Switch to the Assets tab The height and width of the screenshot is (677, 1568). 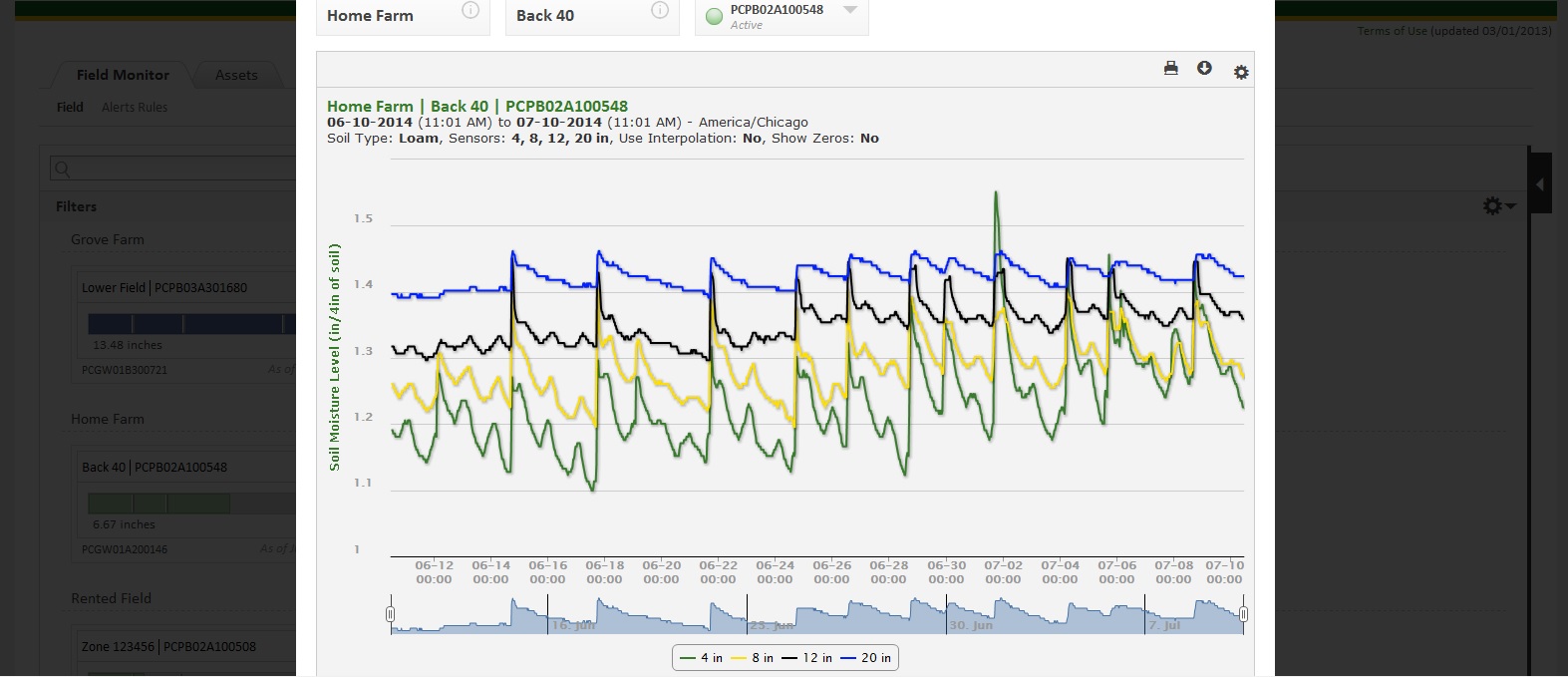[x=236, y=75]
